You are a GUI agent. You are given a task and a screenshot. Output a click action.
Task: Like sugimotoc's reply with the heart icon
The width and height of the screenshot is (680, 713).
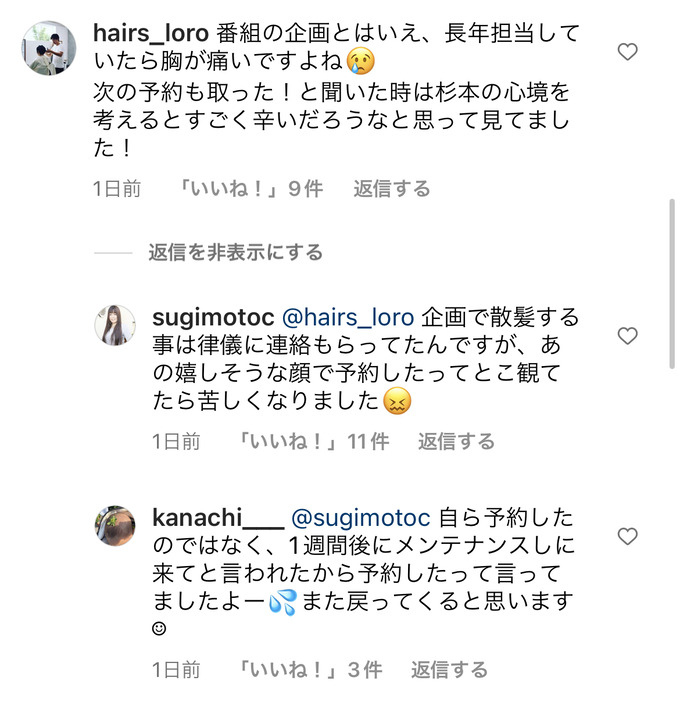click(627, 336)
